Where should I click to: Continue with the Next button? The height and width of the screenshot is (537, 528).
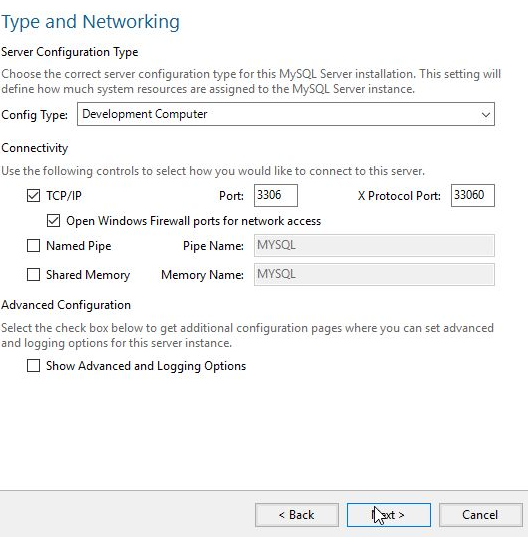389,515
